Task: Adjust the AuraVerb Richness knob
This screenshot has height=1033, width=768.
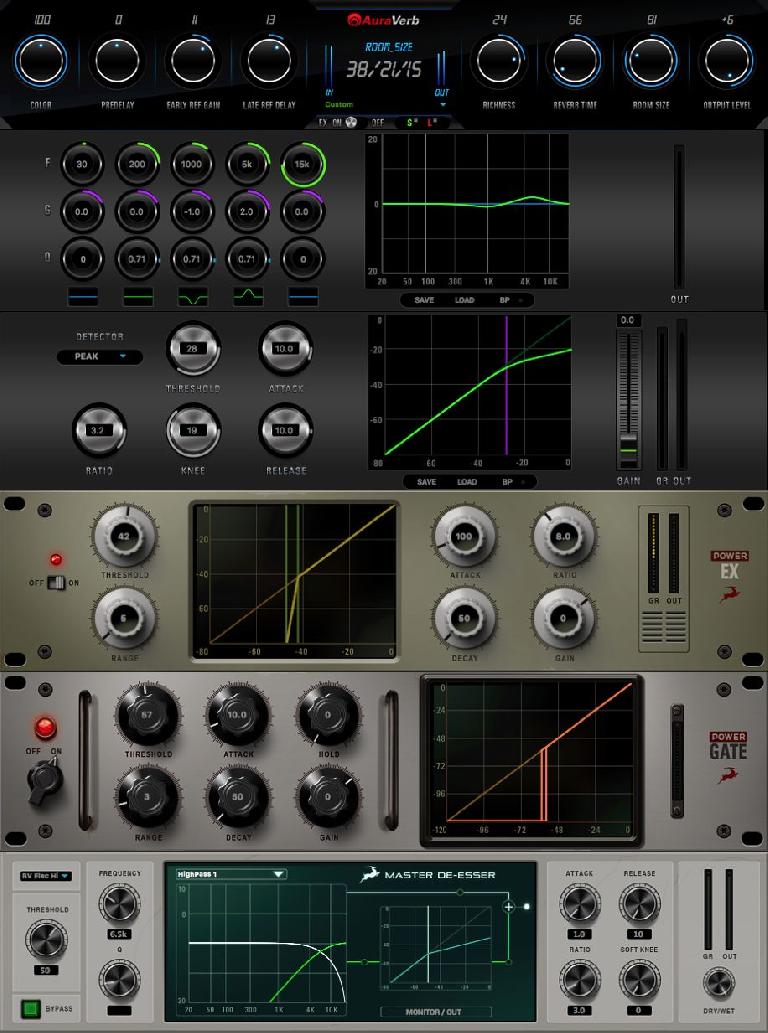Action: pyautogui.click(x=499, y=61)
